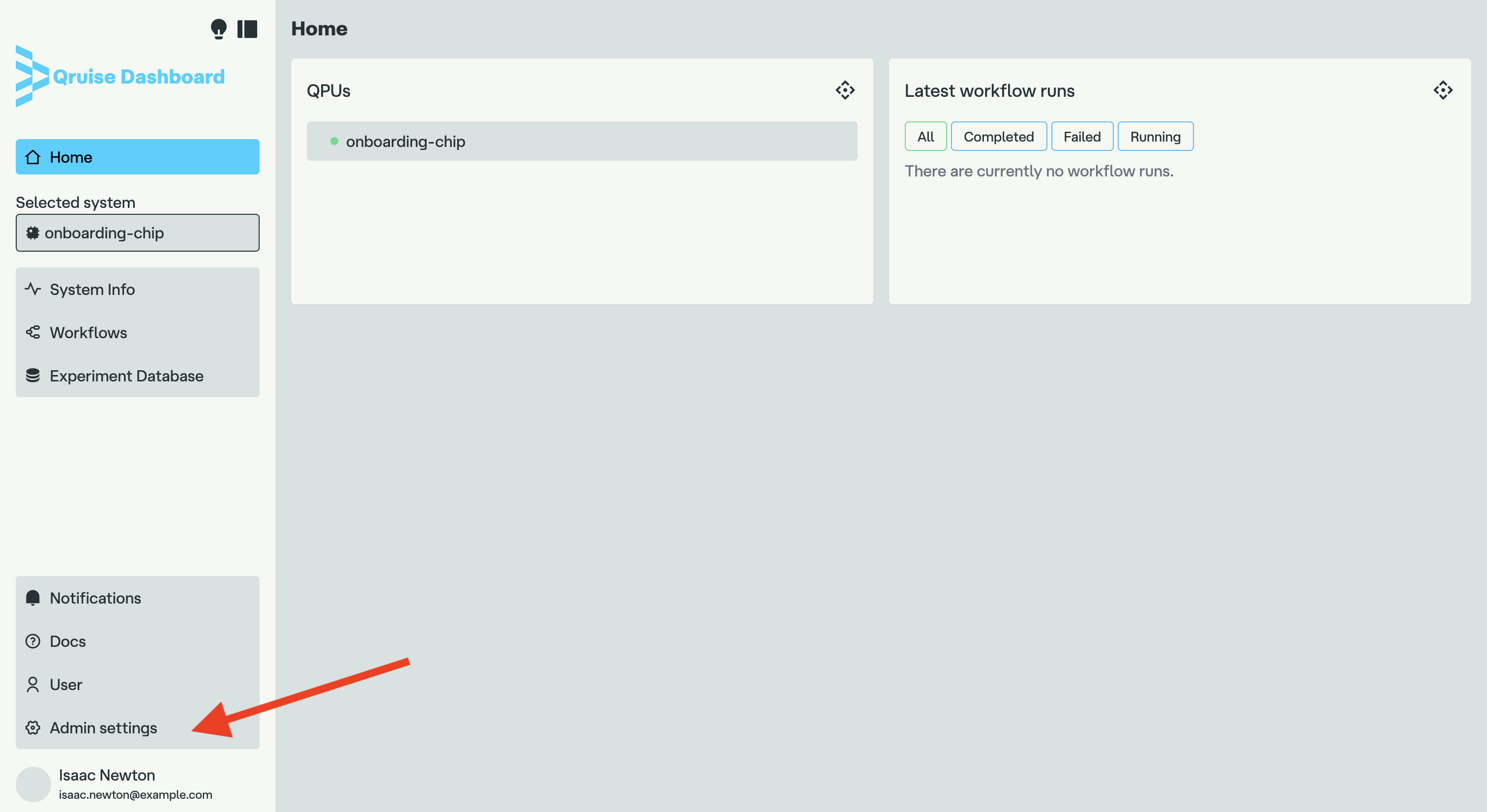Filter workflow runs by Failed
This screenshot has height=812, width=1487.
(x=1082, y=137)
